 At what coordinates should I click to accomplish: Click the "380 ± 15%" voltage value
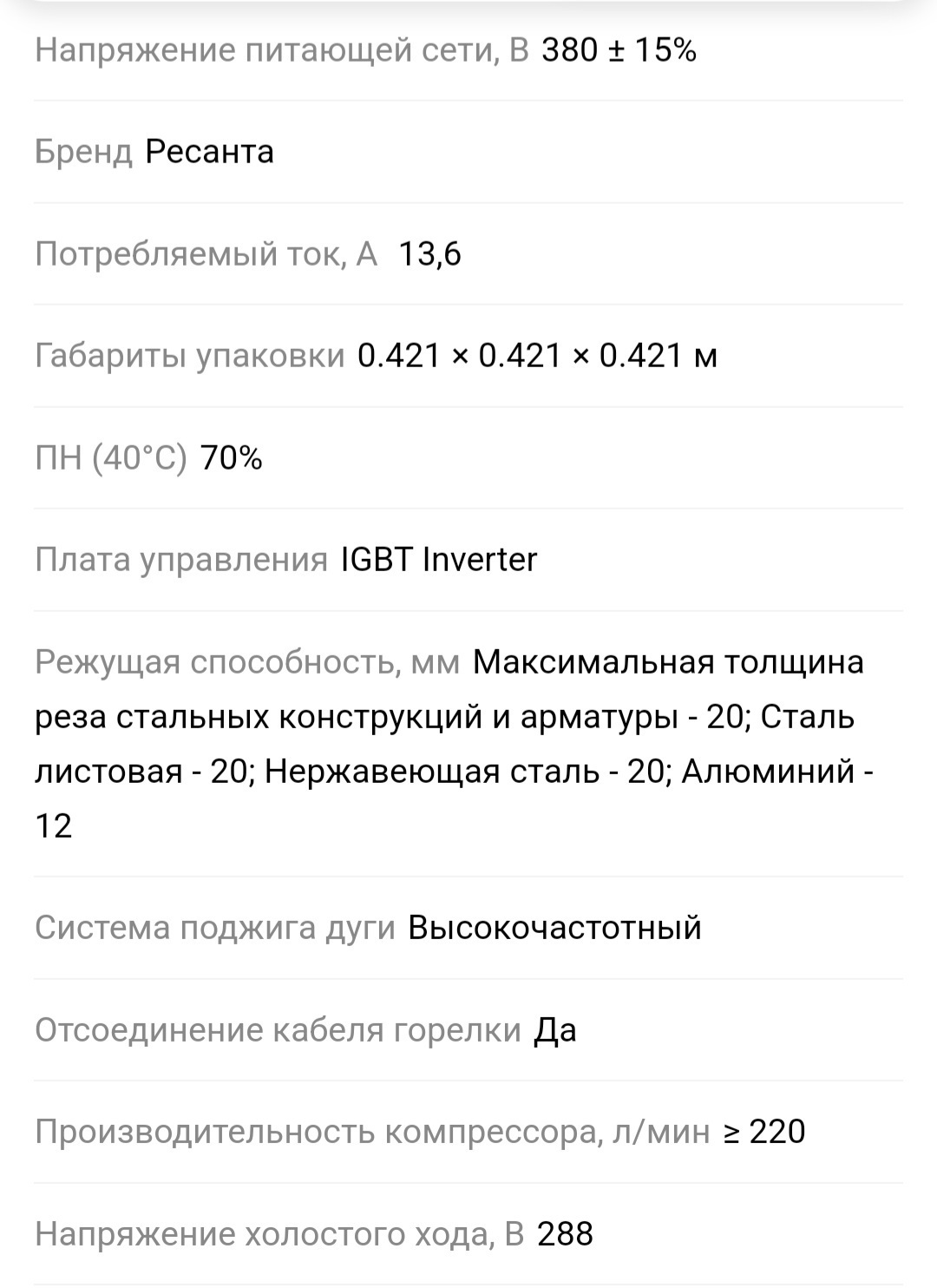[619, 50]
